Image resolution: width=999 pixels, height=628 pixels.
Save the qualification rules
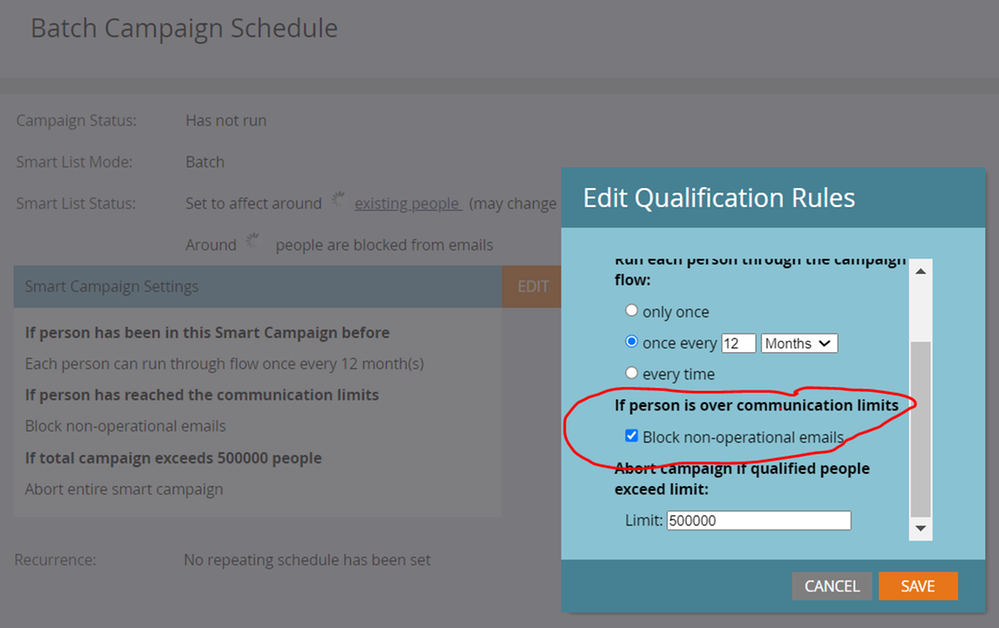point(917,586)
